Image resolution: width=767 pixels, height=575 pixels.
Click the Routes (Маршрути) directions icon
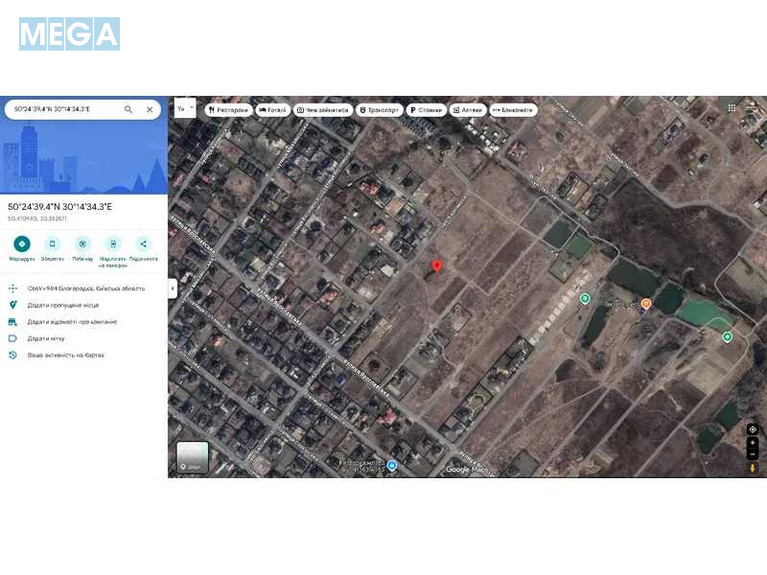pos(22,243)
